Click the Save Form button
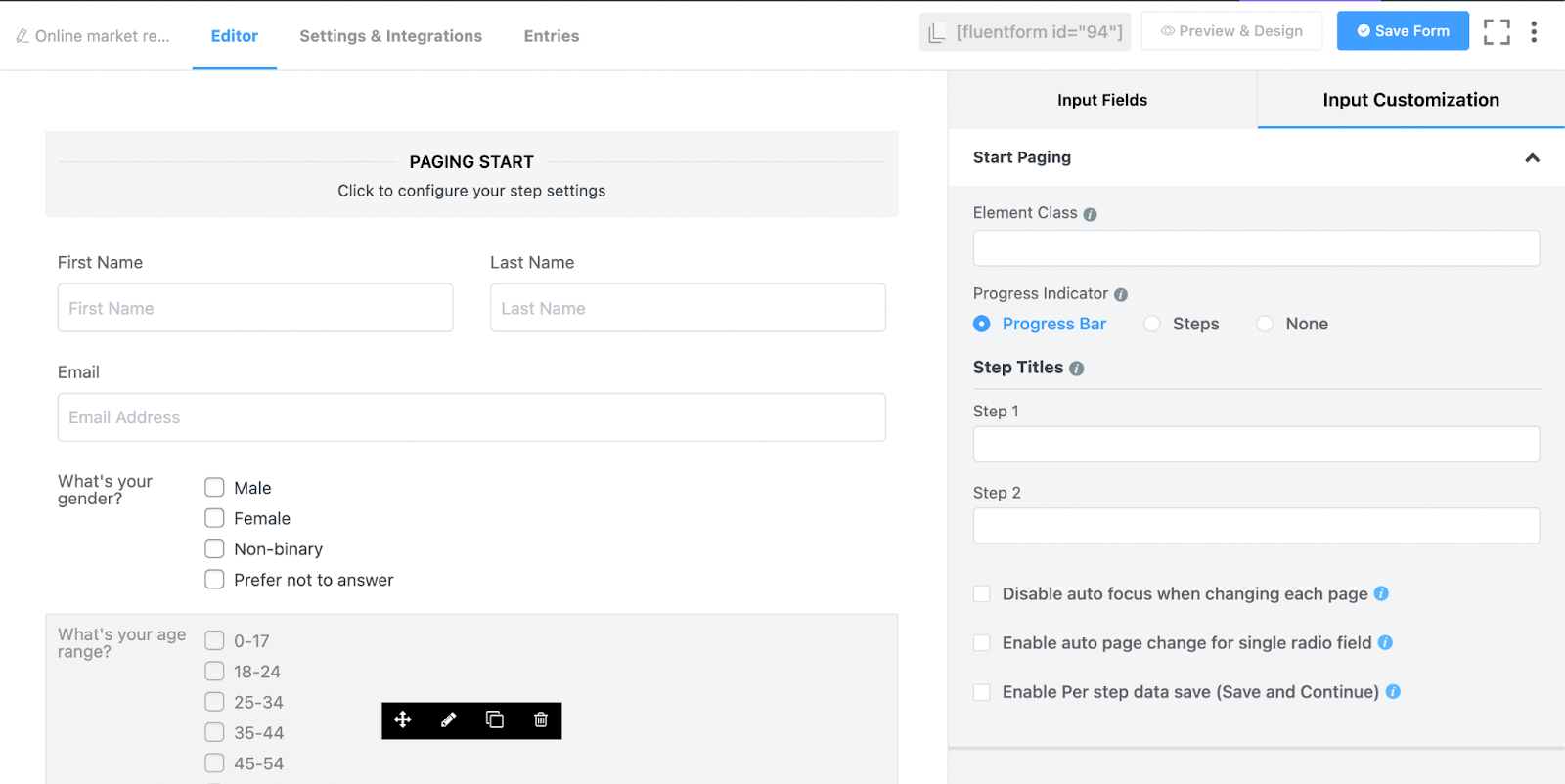The width and height of the screenshot is (1565, 784). pos(1403,31)
